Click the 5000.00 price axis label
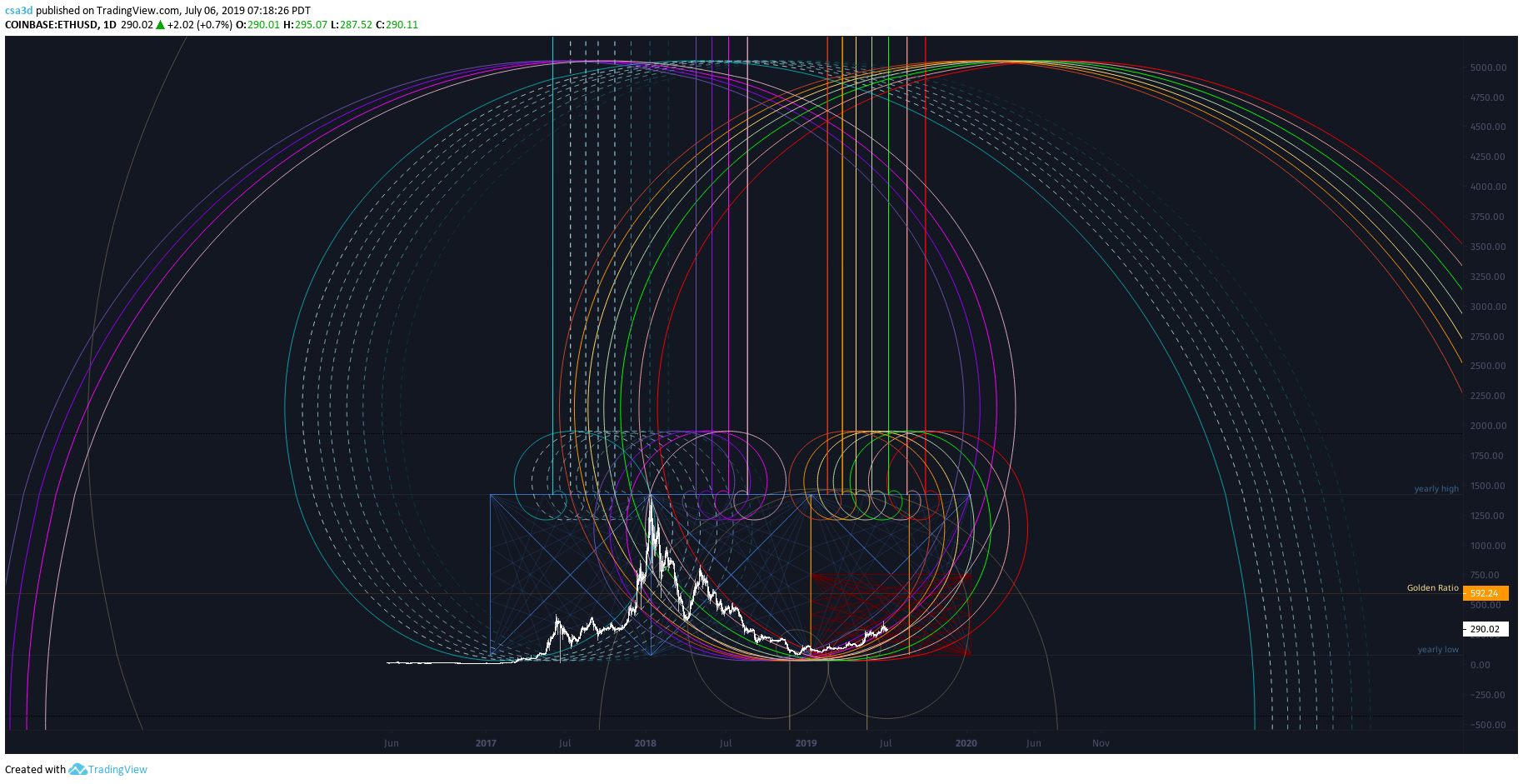1523x784 pixels. pos(1488,67)
